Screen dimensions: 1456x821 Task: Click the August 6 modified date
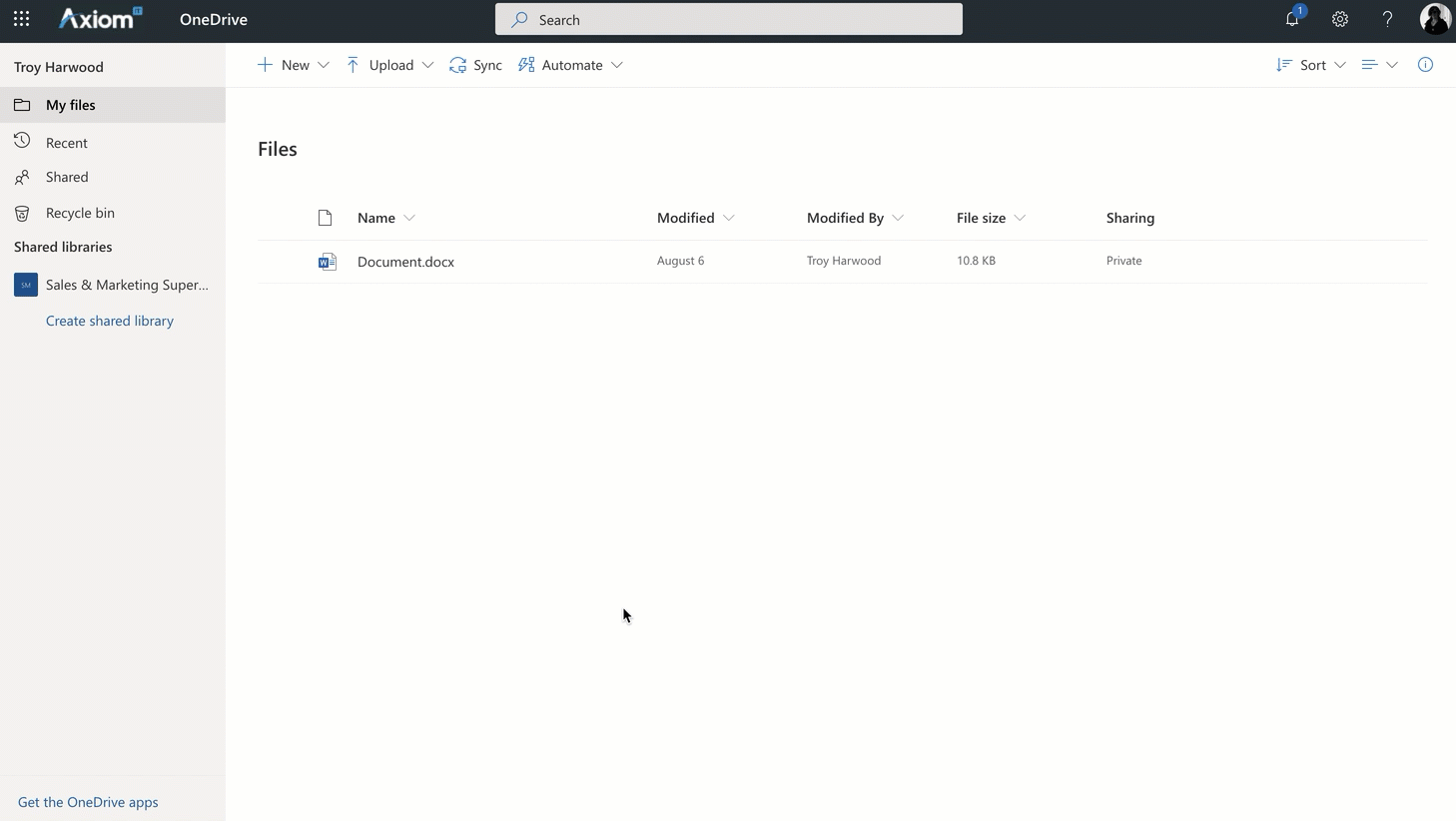[x=680, y=261]
